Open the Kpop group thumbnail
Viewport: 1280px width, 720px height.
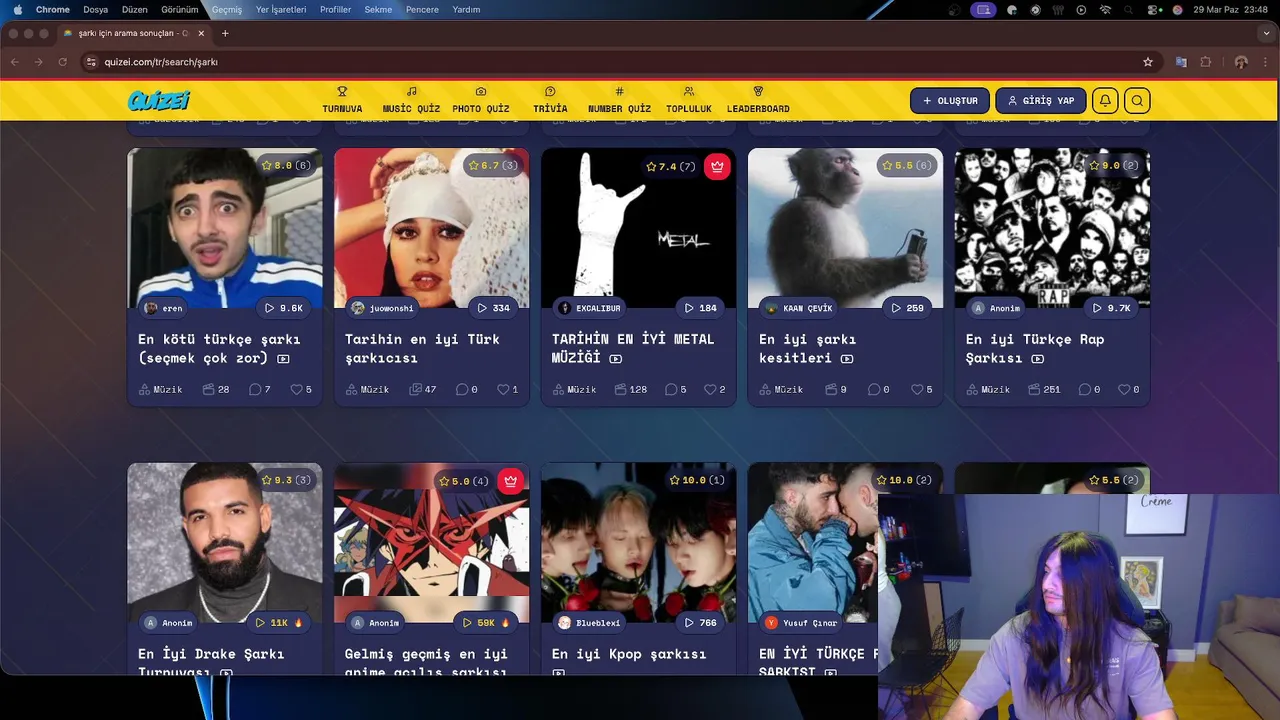(x=638, y=542)
